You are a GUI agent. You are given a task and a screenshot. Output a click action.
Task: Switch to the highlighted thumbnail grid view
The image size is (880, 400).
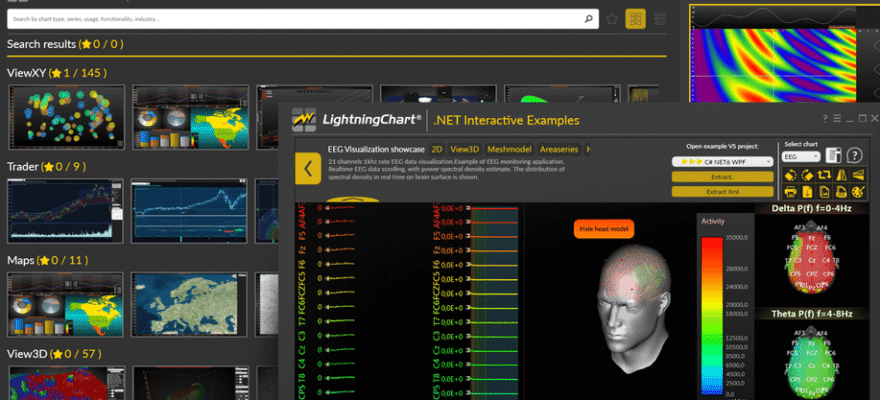tap(635, 19)
